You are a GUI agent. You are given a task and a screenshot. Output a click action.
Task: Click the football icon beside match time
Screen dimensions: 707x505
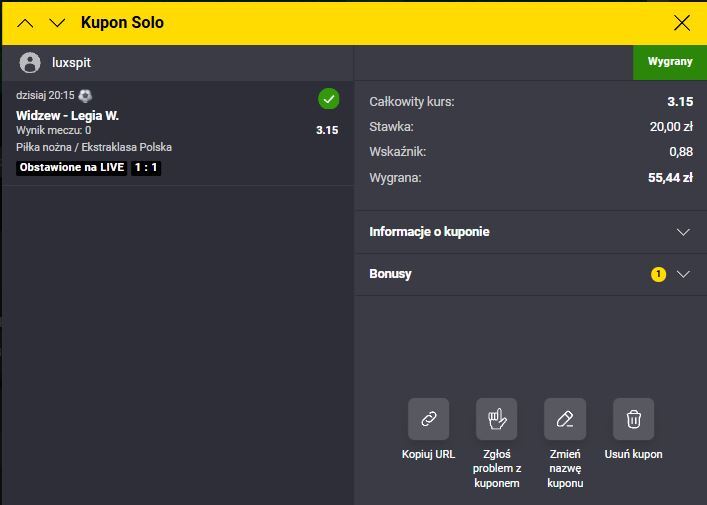point(85,95)
